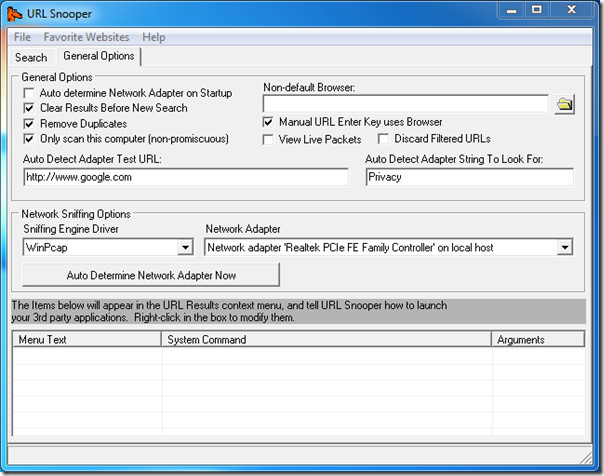Click the Menu Text column header
Screen dimensions: 604x476
(87, 340)
